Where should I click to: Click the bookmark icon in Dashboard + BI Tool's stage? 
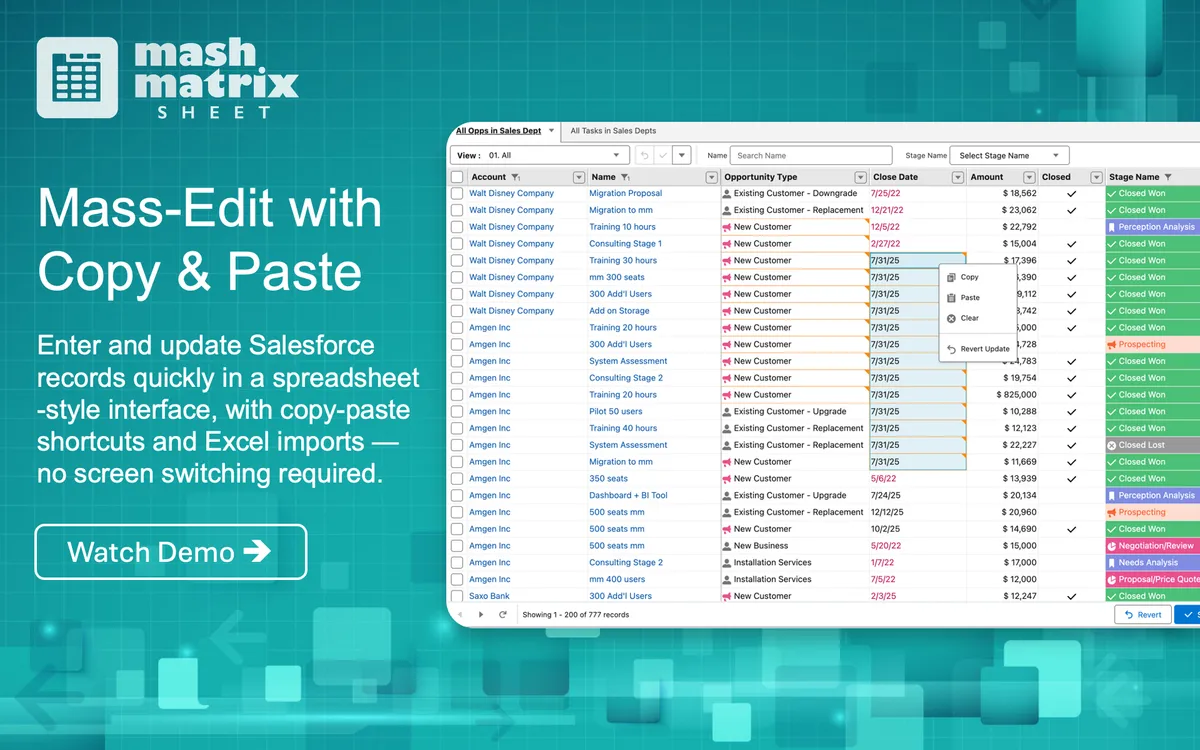pyautogui.click(x=1112, y=495)
